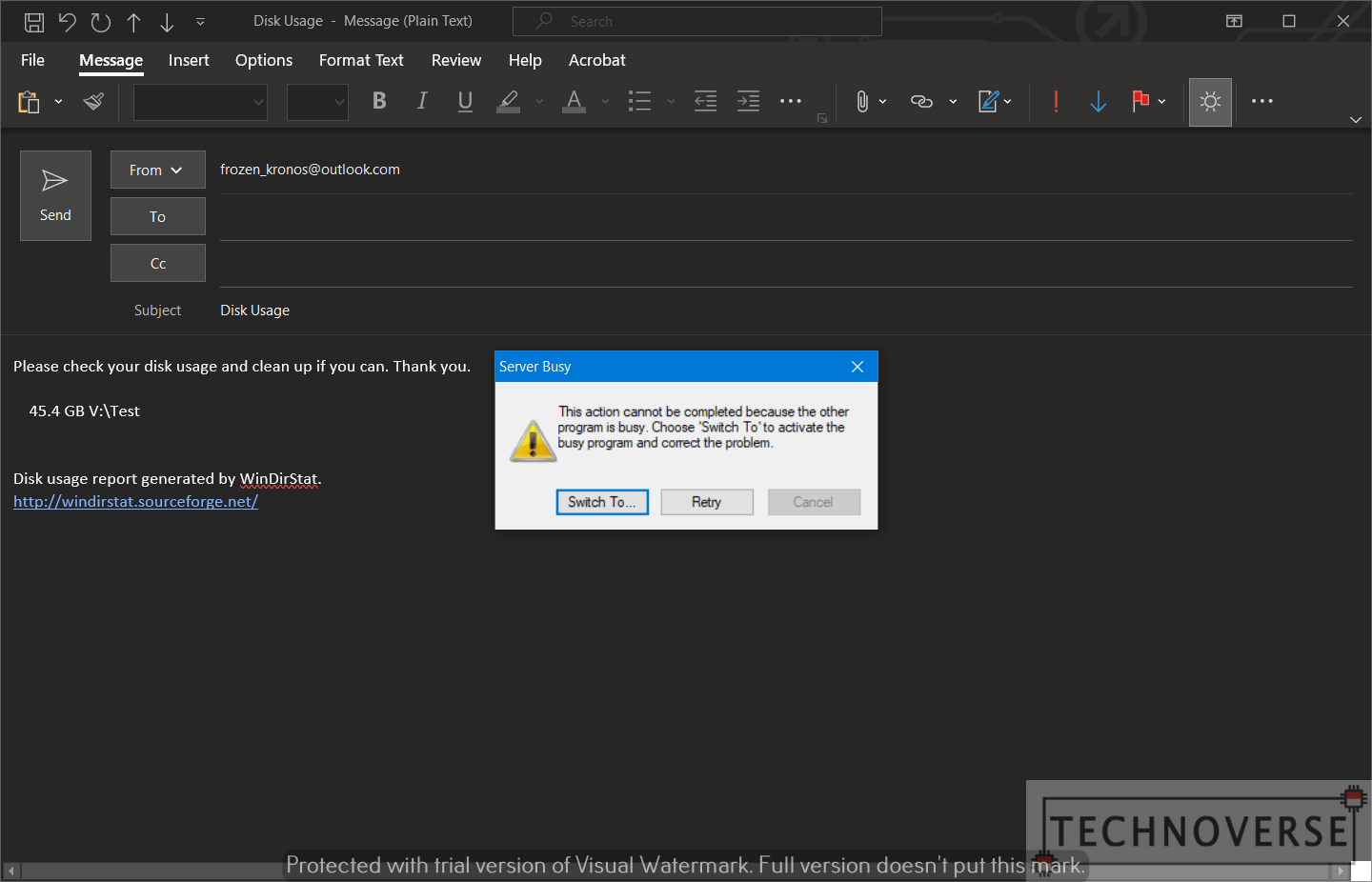Click the Cc address field
1372x882 pixels.
point(786,264)
